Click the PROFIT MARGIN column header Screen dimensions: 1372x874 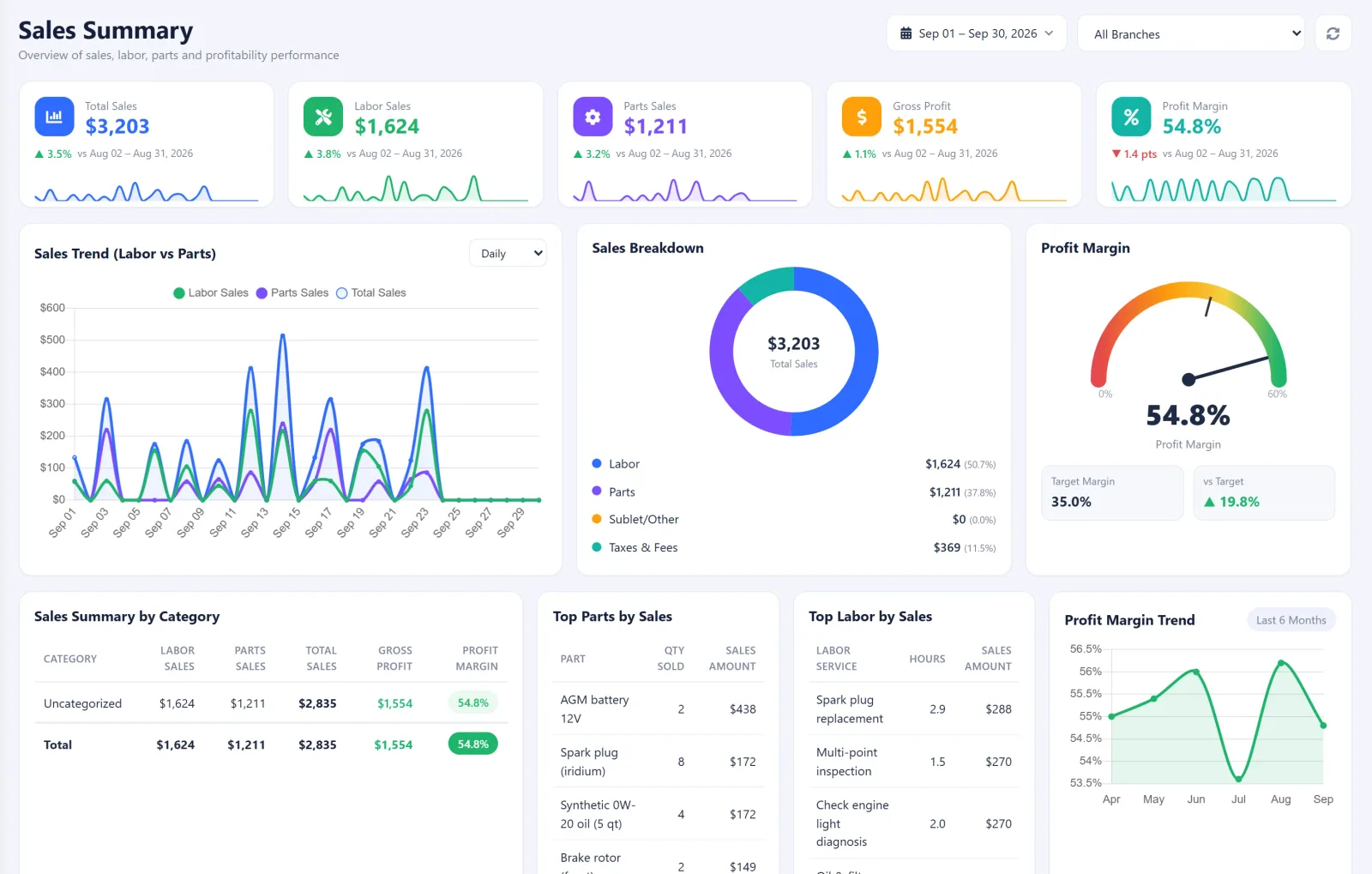click(477, 659)
